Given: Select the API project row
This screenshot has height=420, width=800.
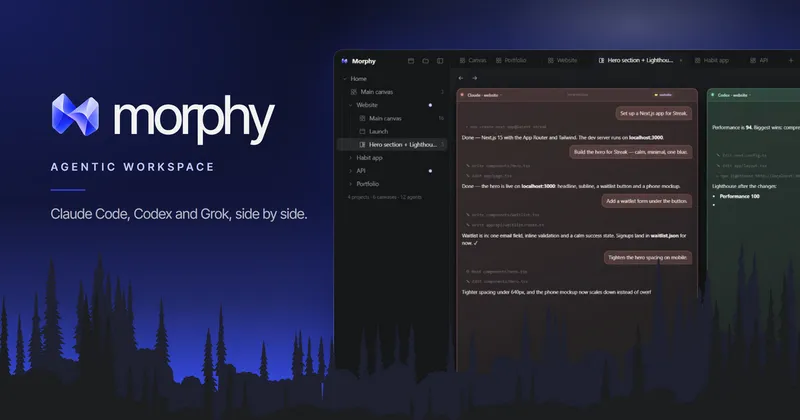Looking at the screenshot, I should (393, 171).
